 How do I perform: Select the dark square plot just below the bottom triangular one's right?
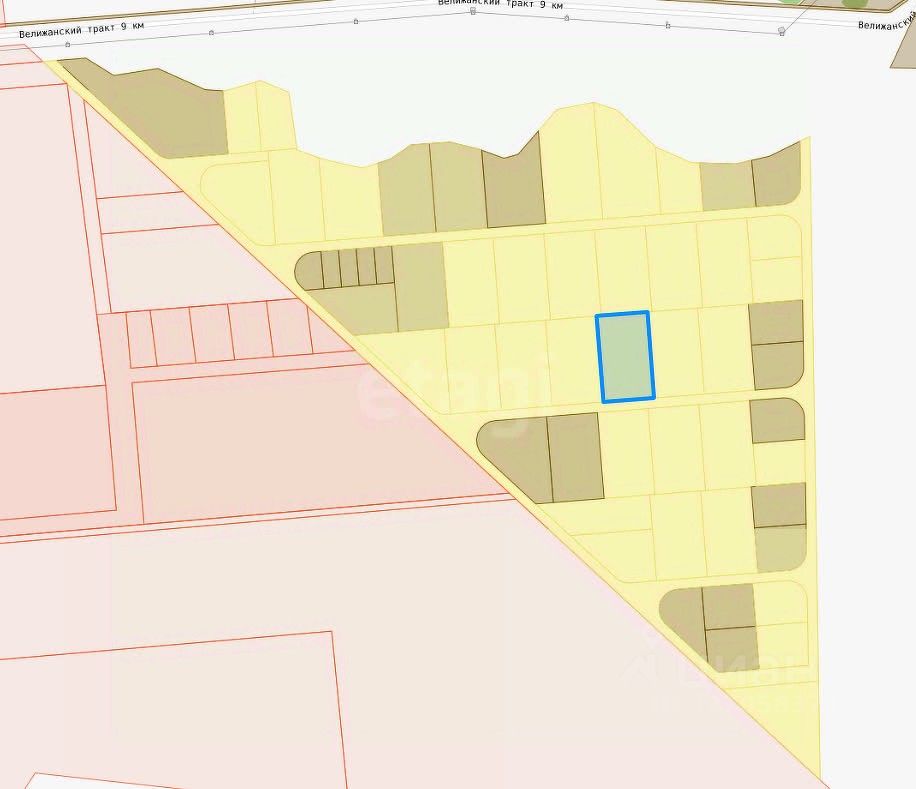732,649
